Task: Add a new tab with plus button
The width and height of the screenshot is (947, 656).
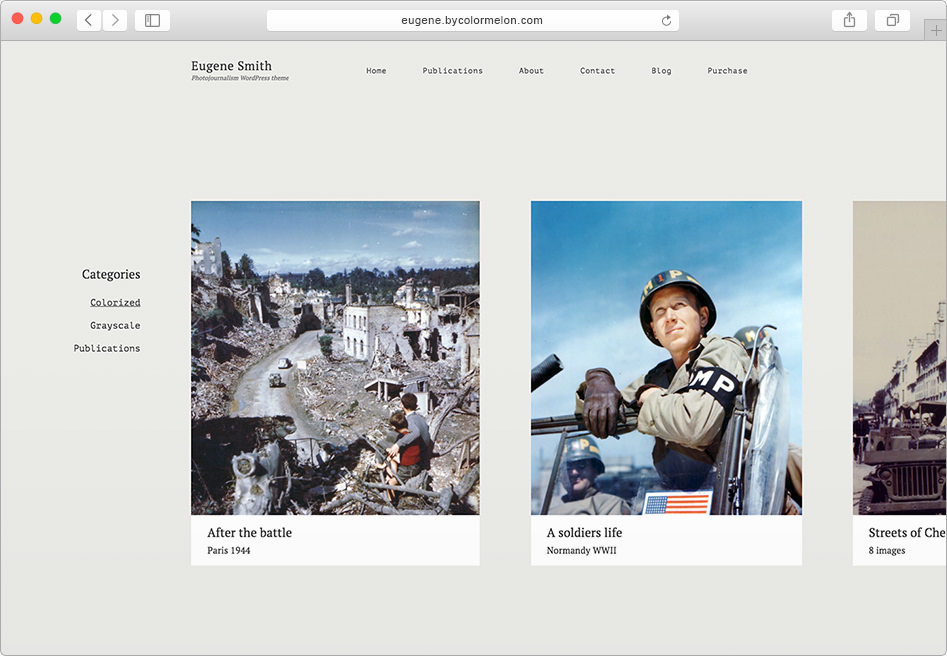Action: [936, 30]
